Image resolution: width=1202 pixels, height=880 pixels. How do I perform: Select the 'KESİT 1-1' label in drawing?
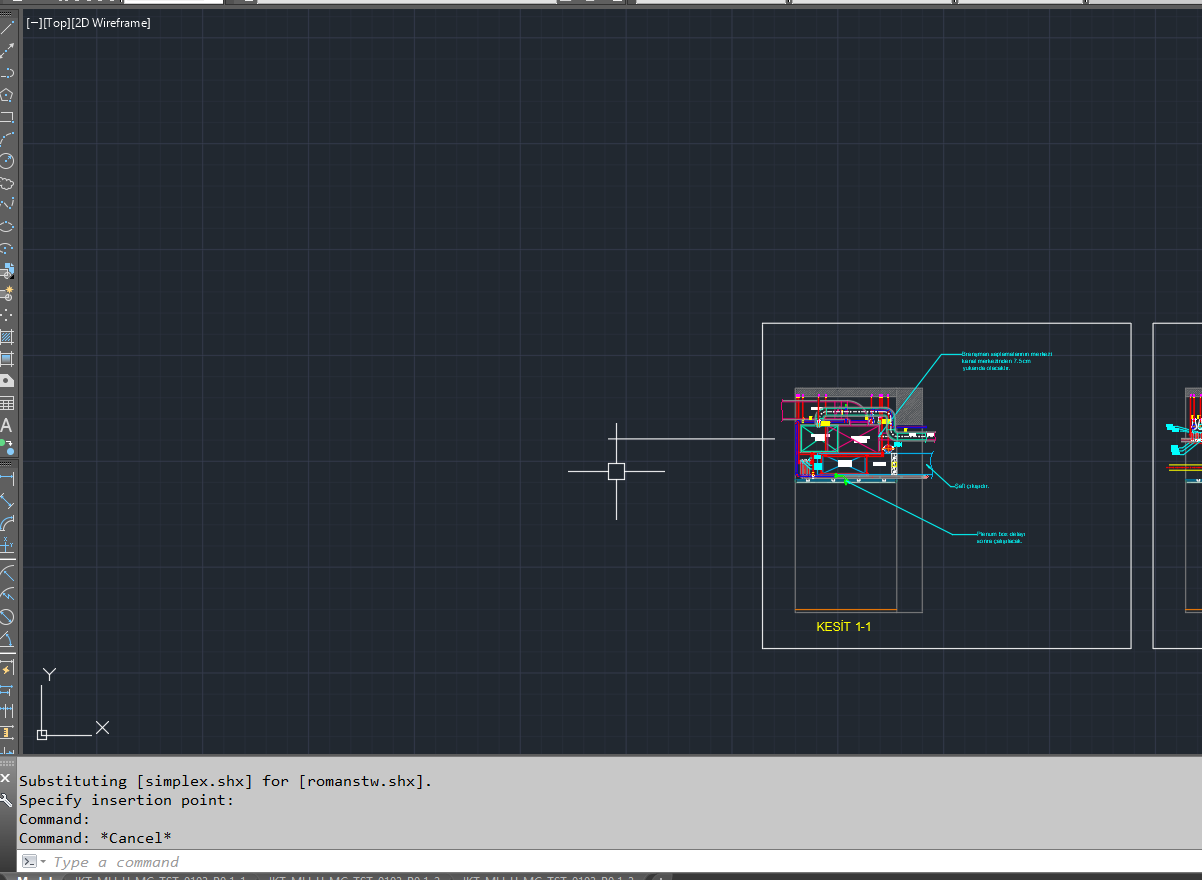pos(844,627)
